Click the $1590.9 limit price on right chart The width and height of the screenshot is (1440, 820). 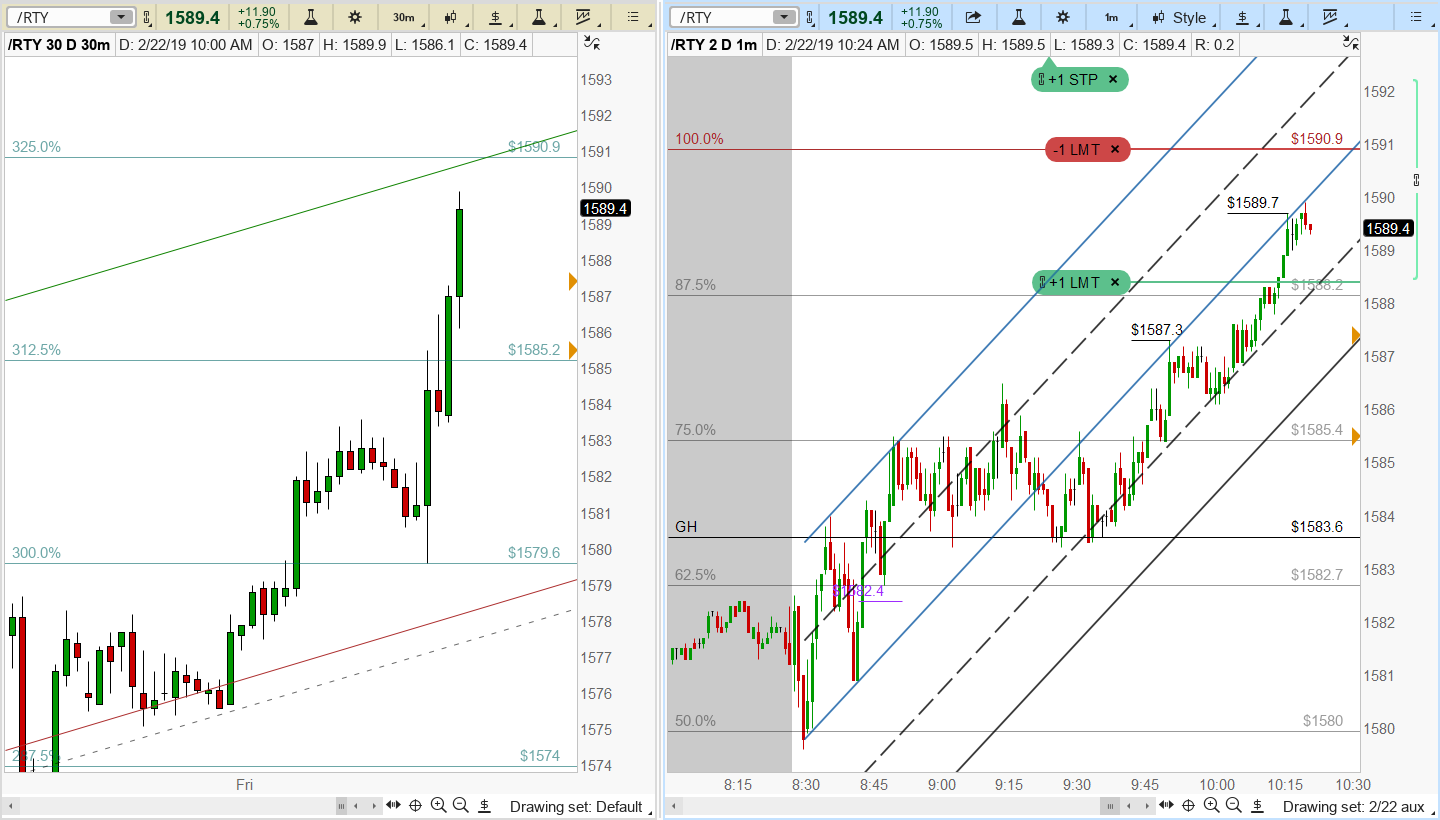1317,139
